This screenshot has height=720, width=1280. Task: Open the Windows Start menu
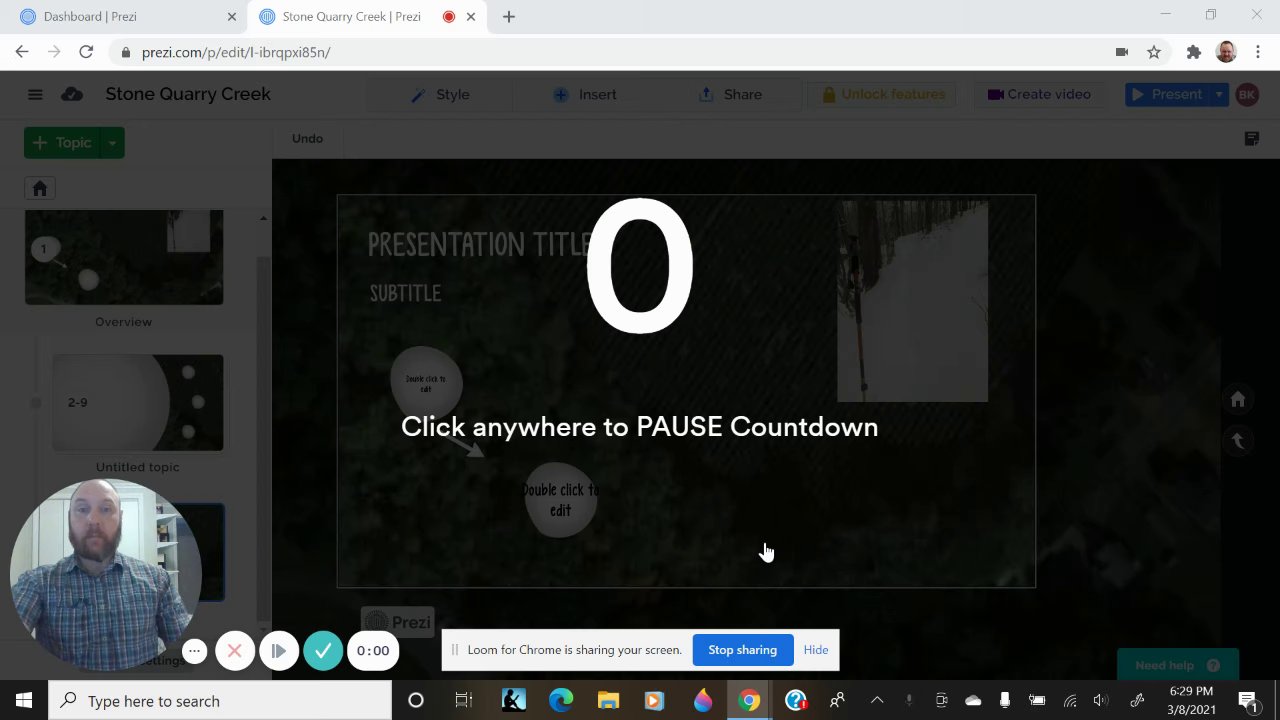(24, 701)
